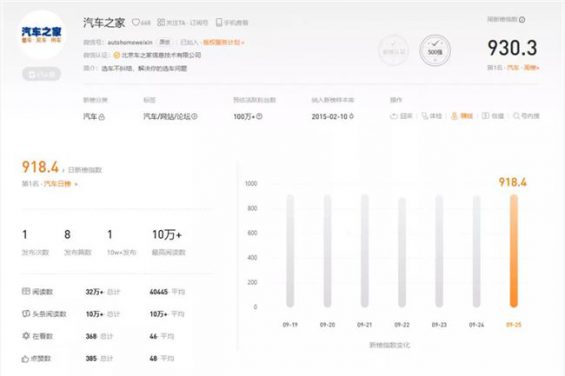Image resolution: width=565 pixels, height=376 pixels.
Task: Click the info icon after 汽车/网站/论坛
Action: pos(194,116)
